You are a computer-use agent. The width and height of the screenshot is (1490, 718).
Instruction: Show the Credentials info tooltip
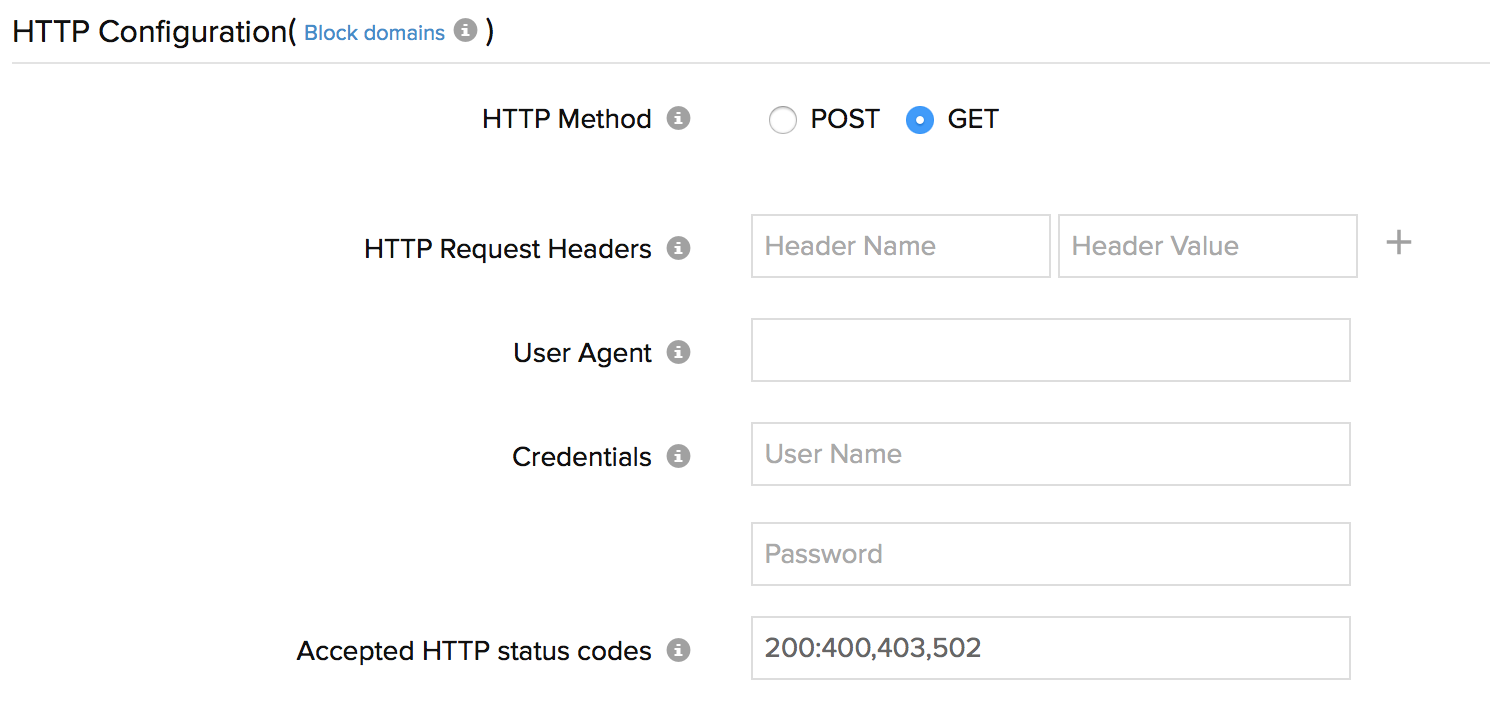point(680,456)
